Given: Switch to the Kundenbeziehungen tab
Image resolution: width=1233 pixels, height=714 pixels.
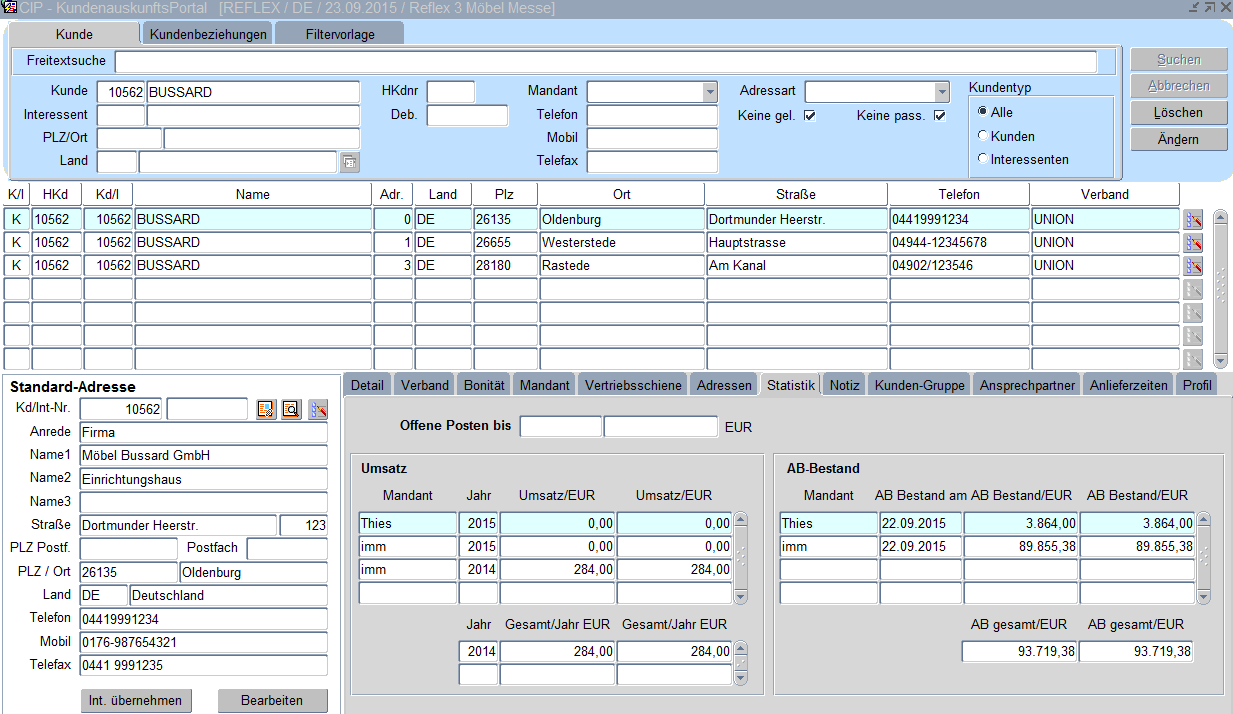Looking at the screenshot, I should coord(208,34).
